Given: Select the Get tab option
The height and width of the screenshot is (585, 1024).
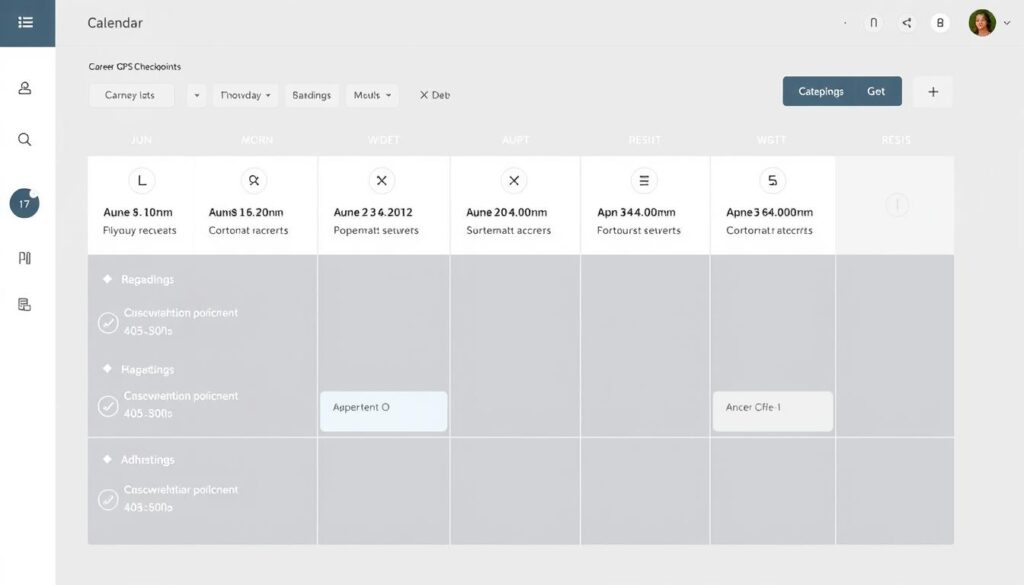Looking at the screenshot, I should pos(877,90).
